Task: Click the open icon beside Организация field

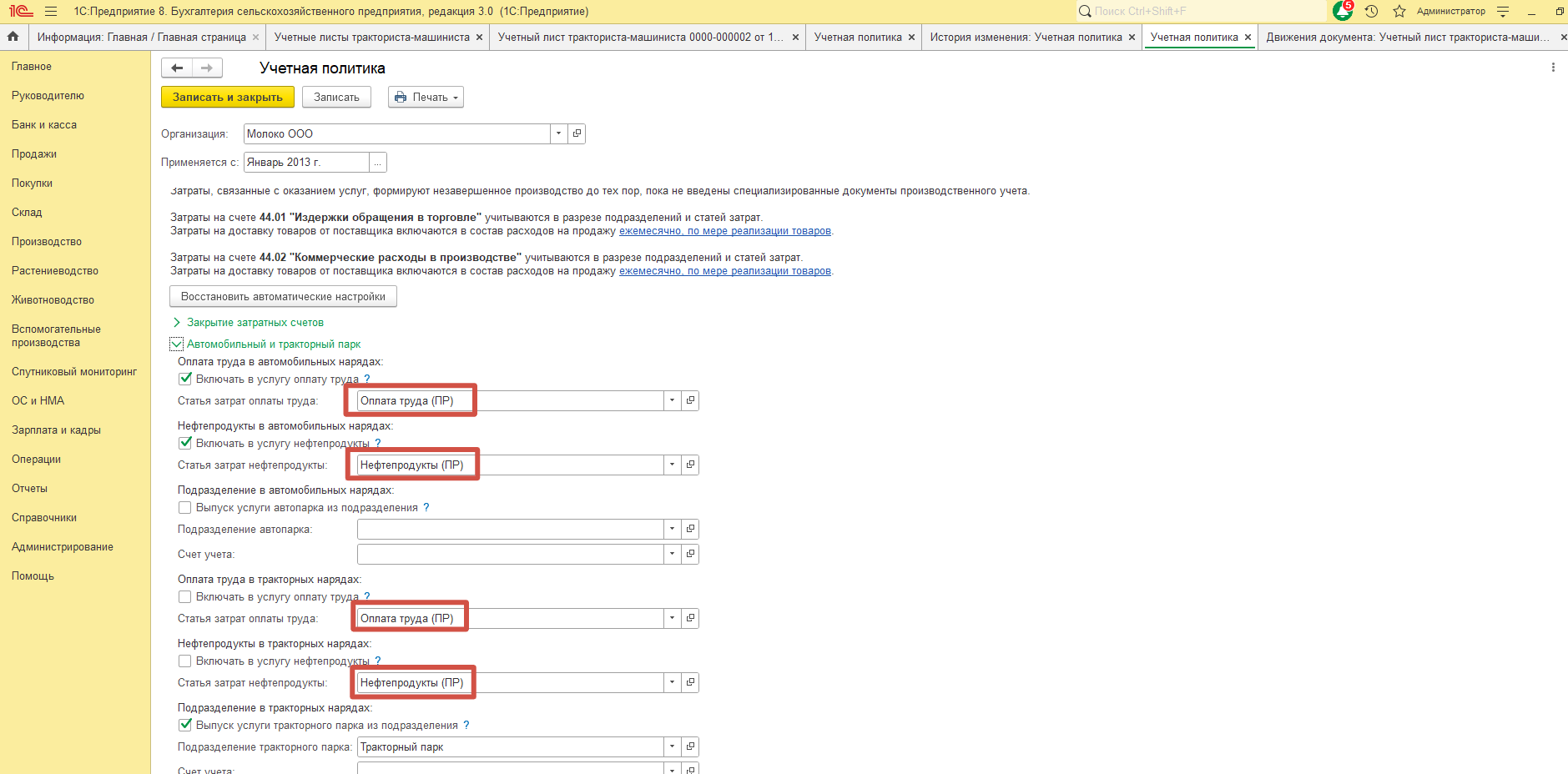Action: [577, 133]
